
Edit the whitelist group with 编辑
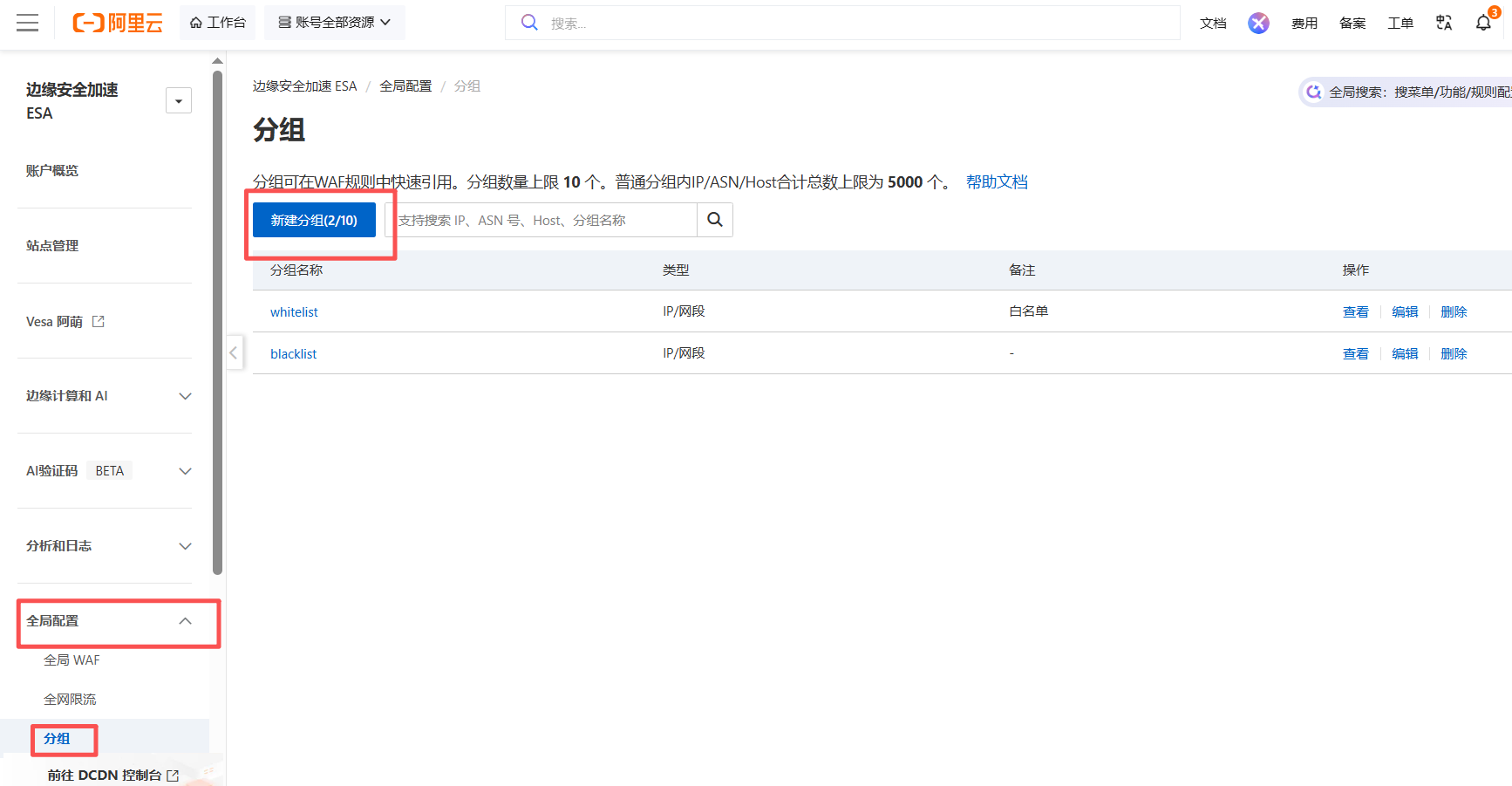[1405, 312]
